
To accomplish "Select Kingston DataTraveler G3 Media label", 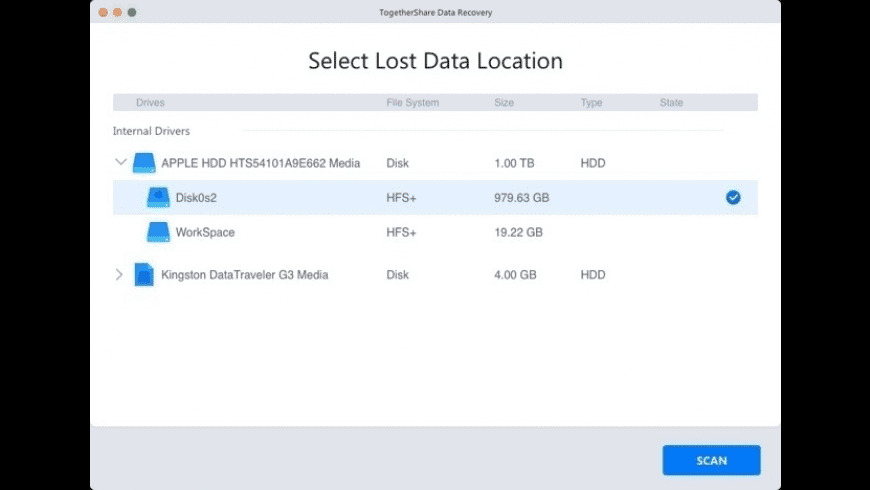I will (x=244, y=274).
